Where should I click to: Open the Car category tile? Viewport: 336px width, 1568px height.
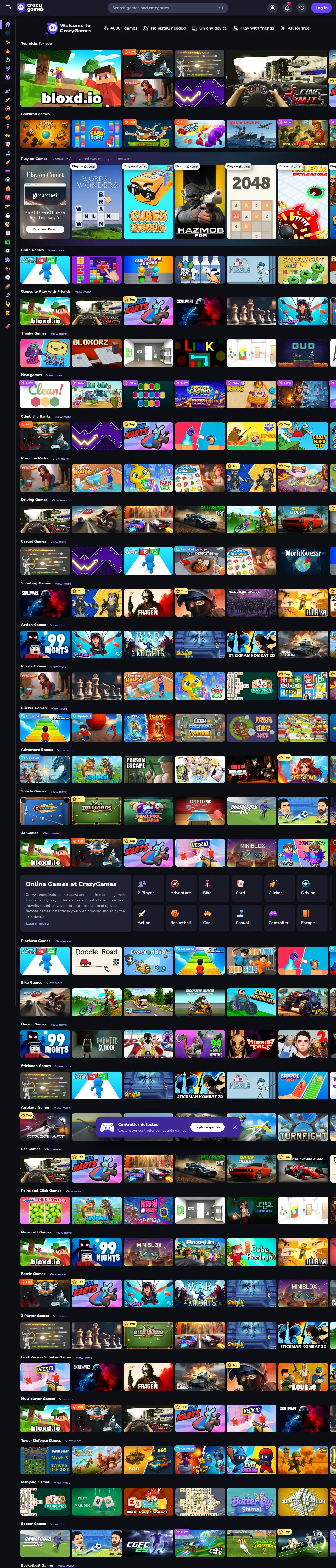[x=214, y=917]
